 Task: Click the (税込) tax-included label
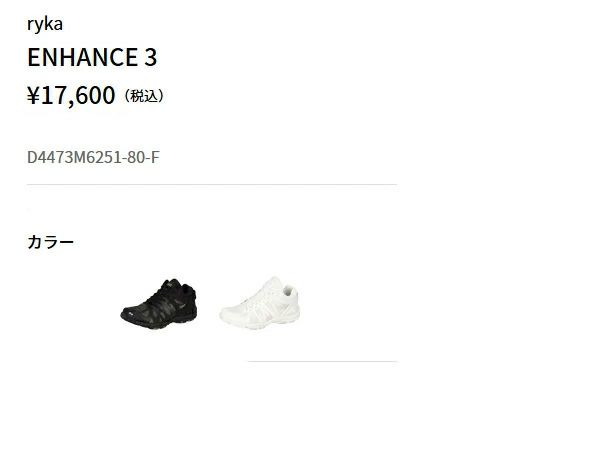point(144,96)
